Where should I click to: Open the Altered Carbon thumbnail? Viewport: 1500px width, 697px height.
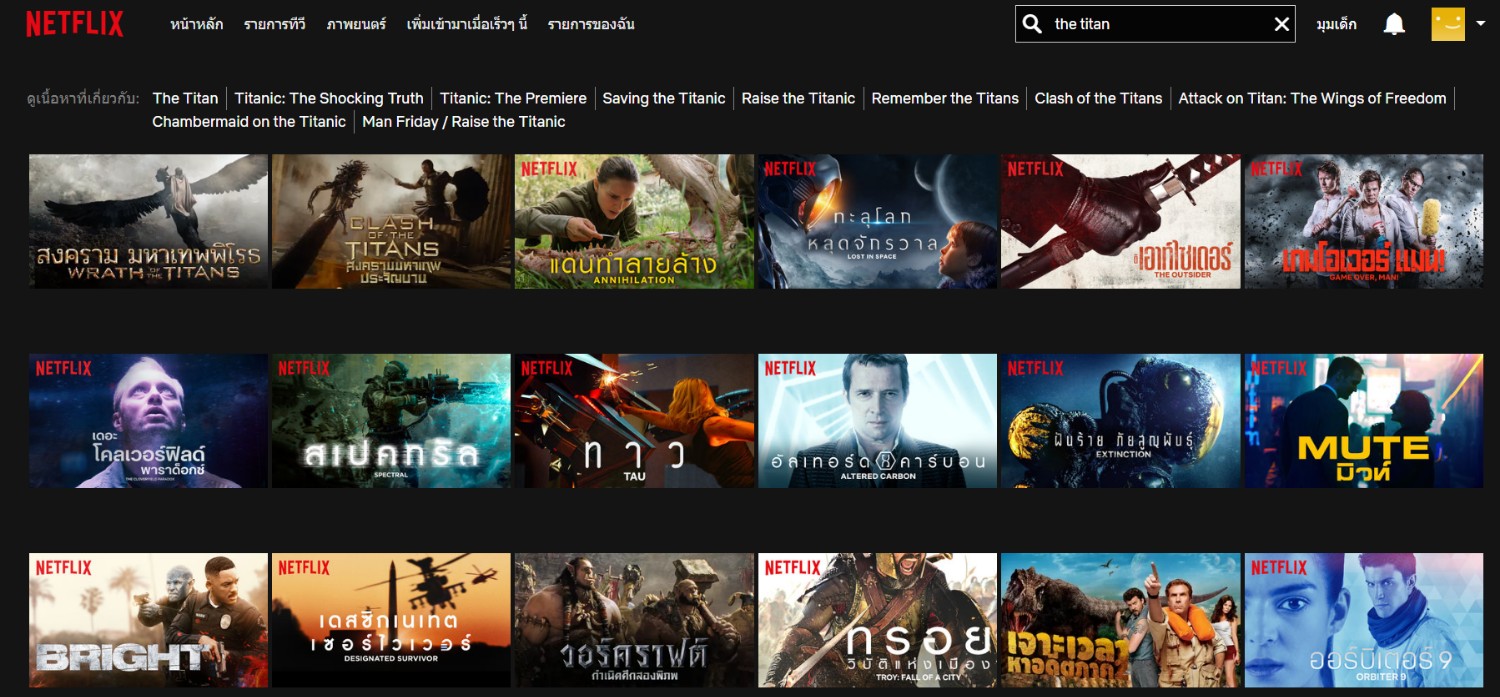tap(877, 421)
